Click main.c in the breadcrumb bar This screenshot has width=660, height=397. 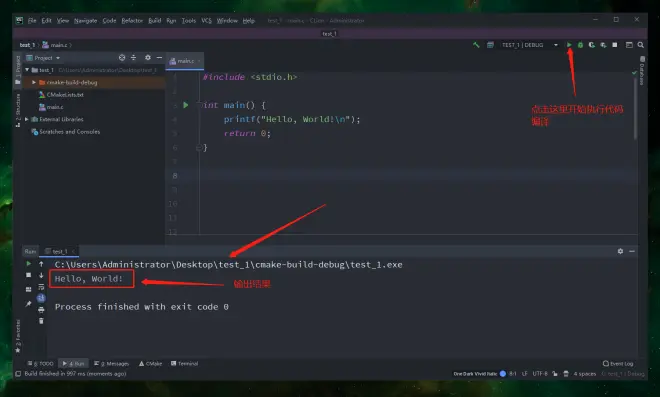click(x=55, y=45)
